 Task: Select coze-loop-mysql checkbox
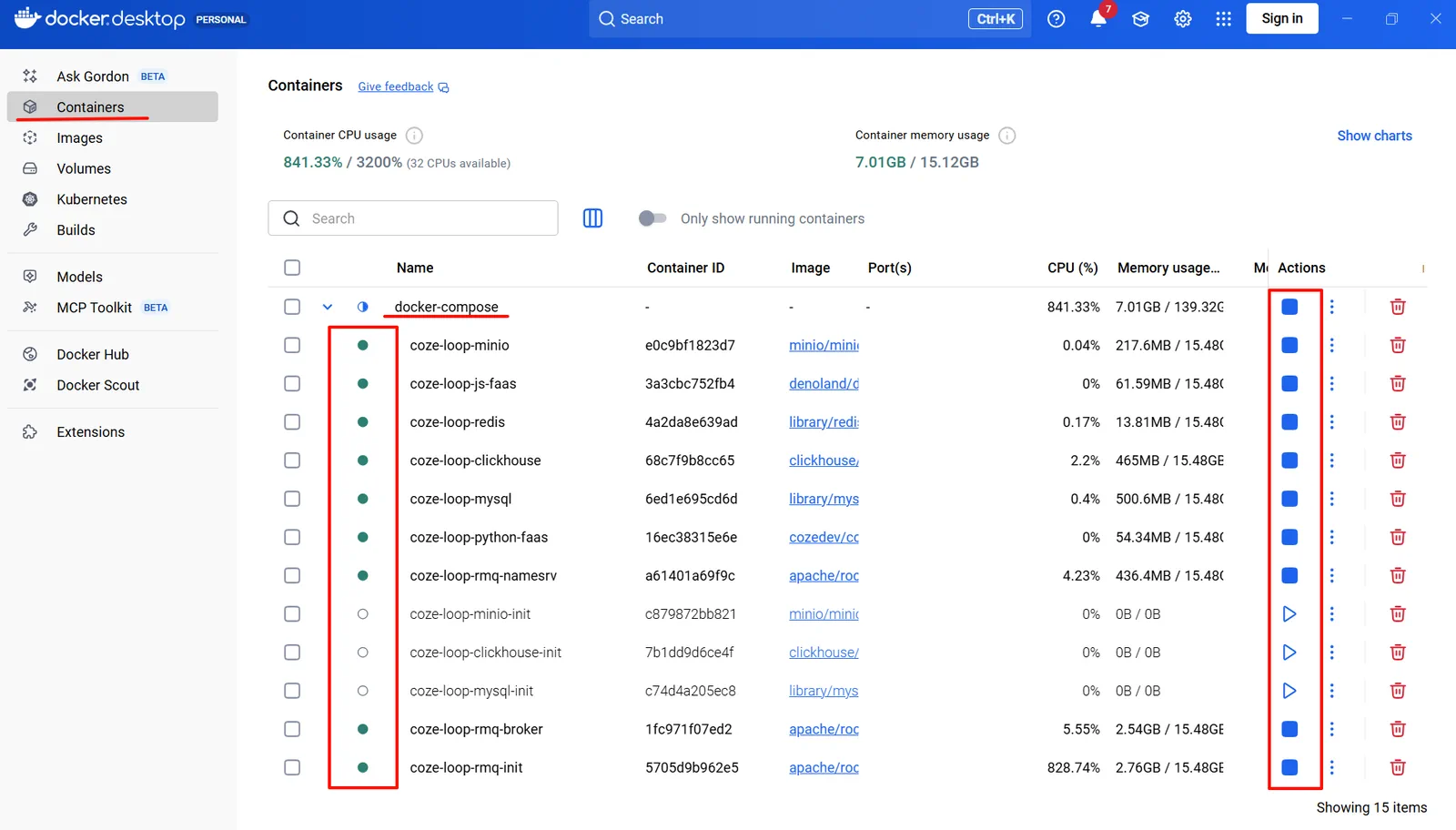292,499
